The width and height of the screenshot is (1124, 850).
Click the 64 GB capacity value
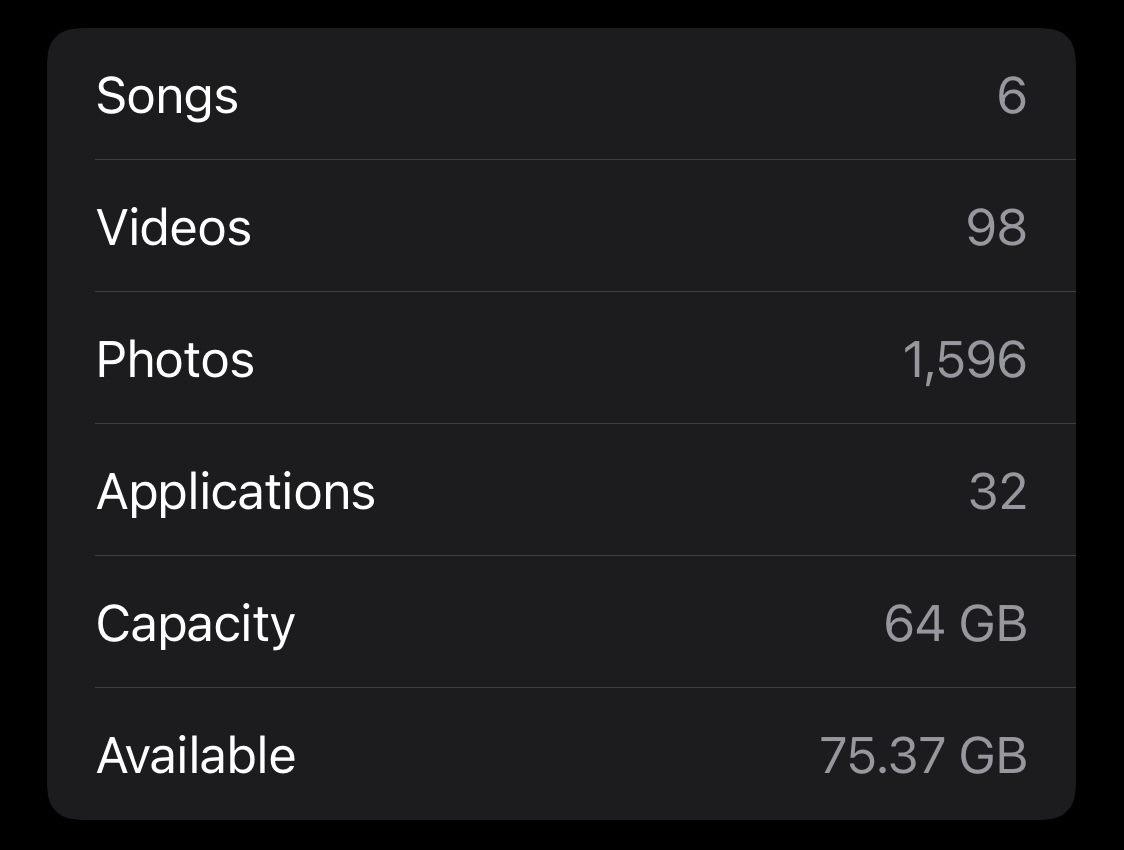tap(955, 624)
